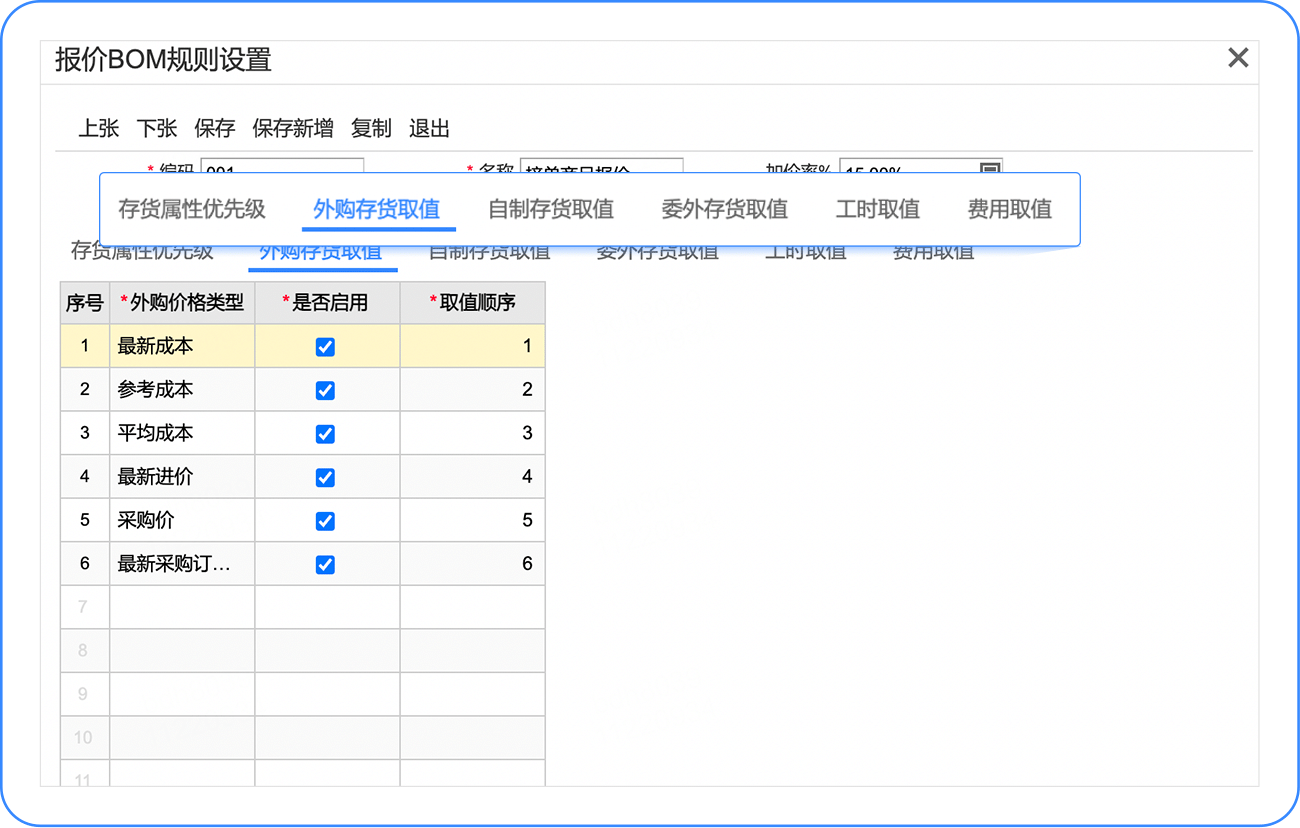Switch to 存货属性优先级 tab
The height and width of the screenshot is (828, 1300).
[x=192, y=209]
